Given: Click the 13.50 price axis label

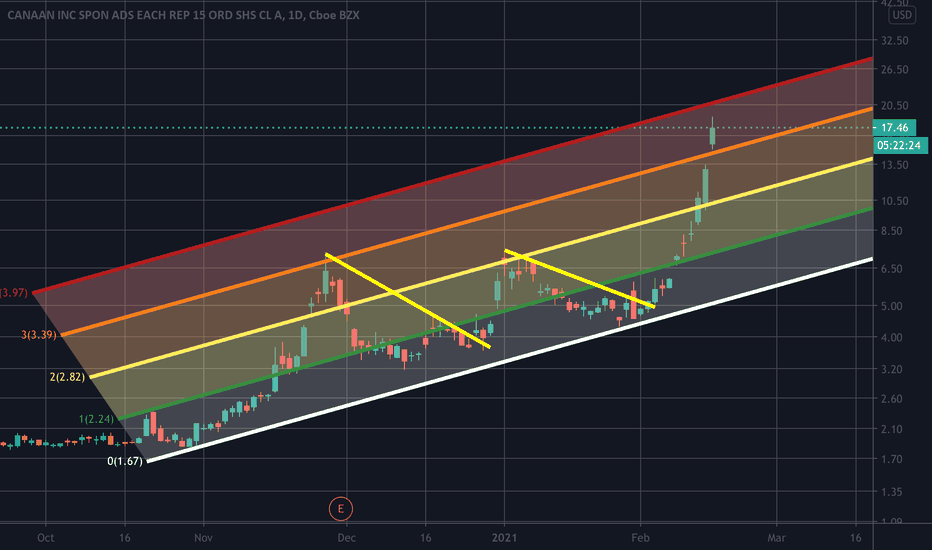Looking at the screenshot, I should point(895,165).
